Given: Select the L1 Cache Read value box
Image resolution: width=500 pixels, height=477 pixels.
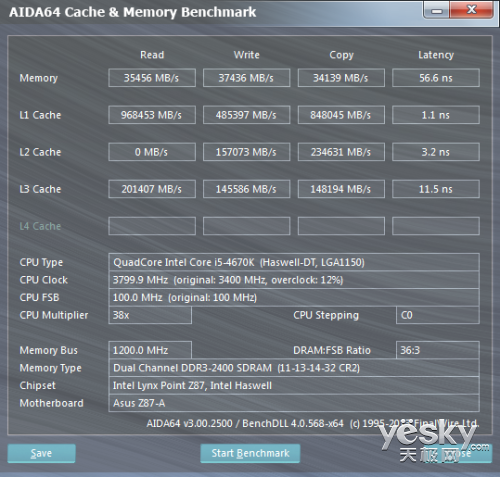Looking at the screenshot, I should tap(152, 115).
